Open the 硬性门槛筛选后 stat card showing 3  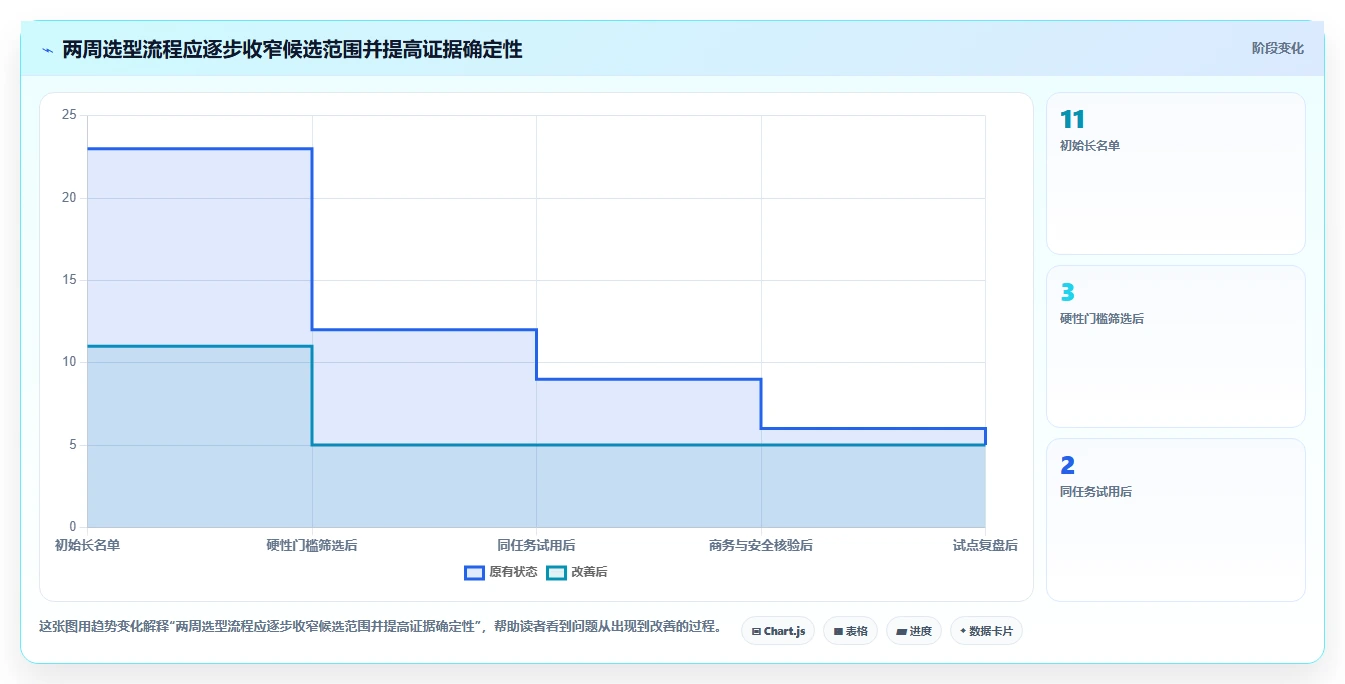coord(1175,347)
